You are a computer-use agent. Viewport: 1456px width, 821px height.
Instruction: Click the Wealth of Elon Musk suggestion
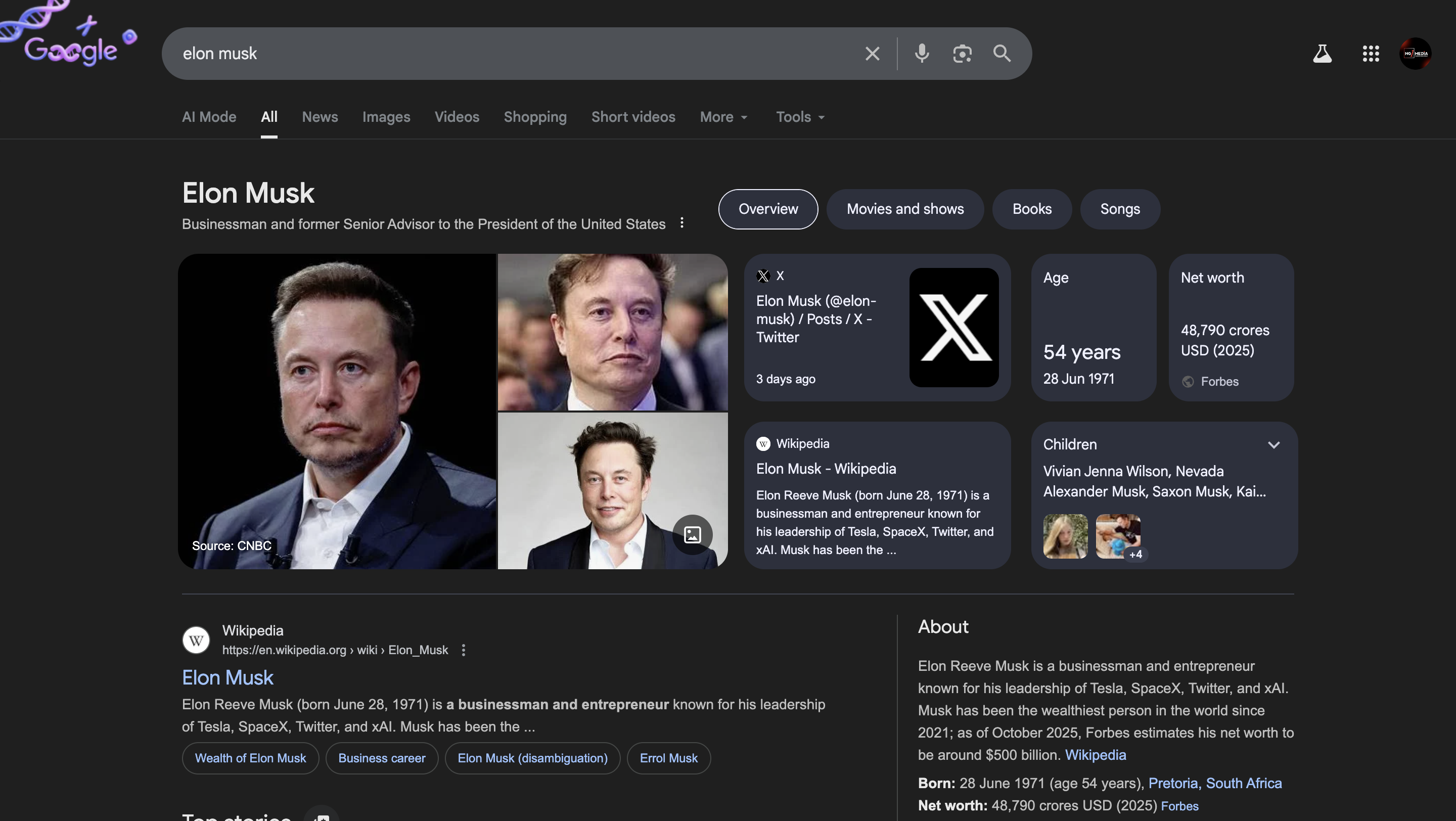click(250, 758)
